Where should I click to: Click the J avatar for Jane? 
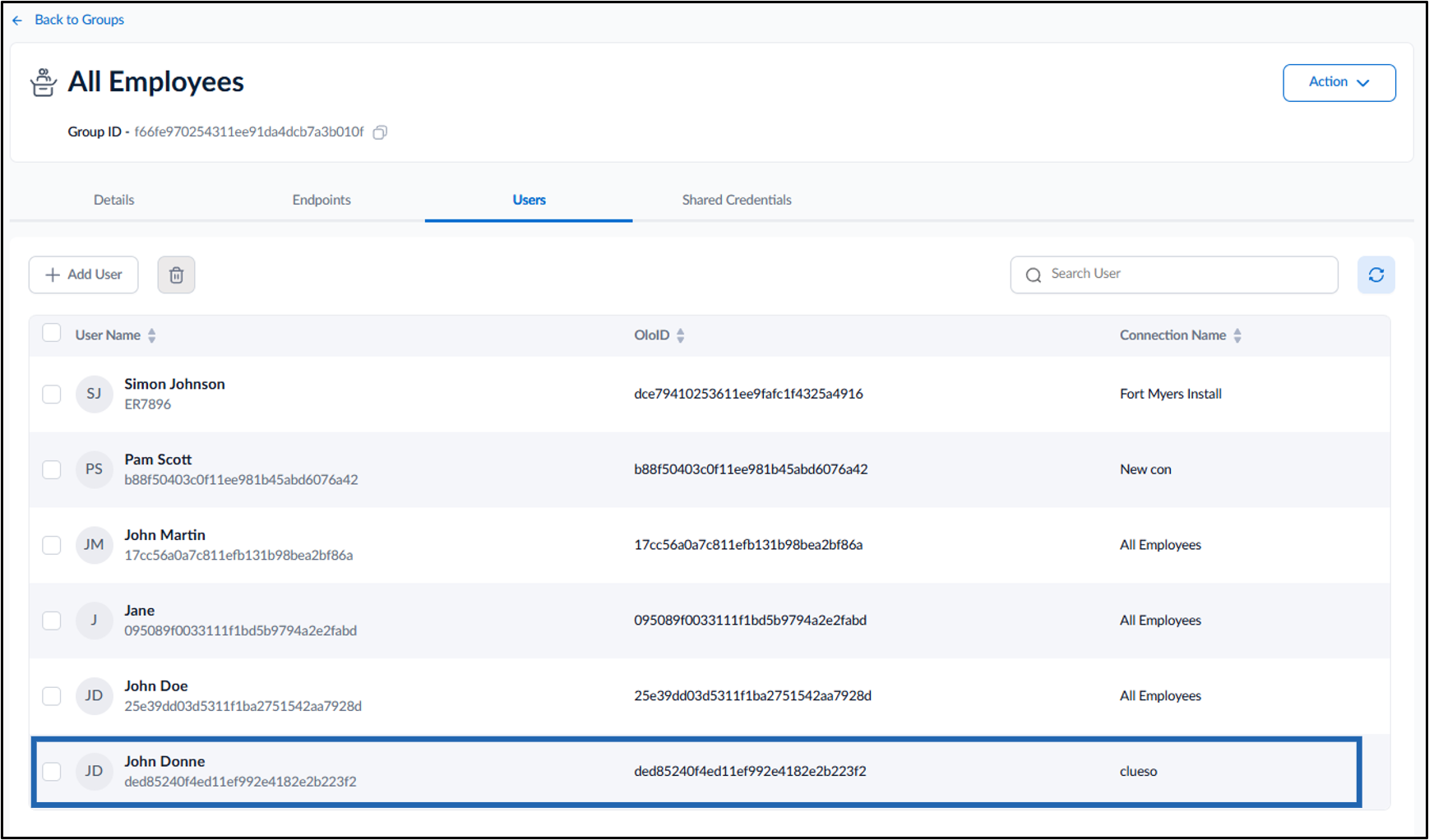pos(94,621)
